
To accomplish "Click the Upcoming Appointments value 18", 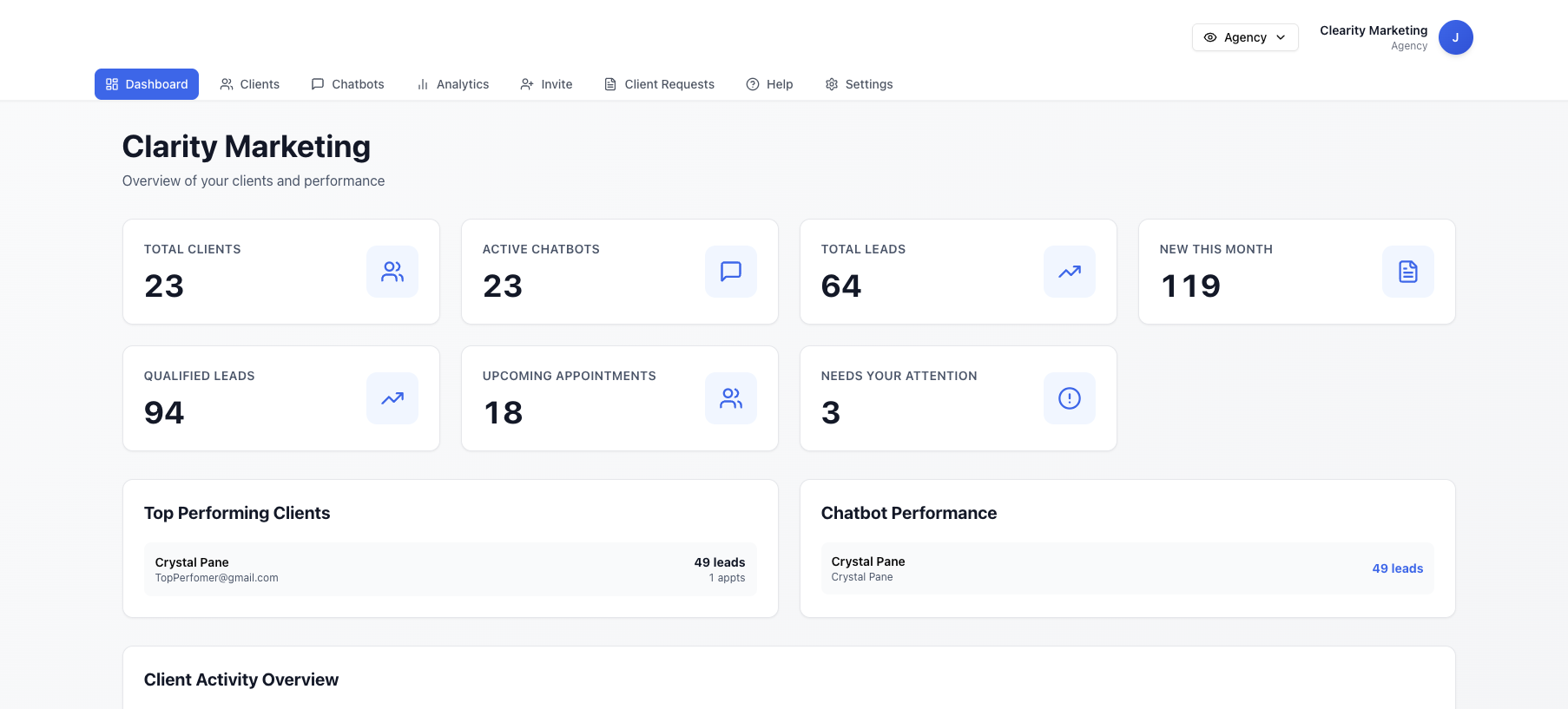I will coord(503,412).
